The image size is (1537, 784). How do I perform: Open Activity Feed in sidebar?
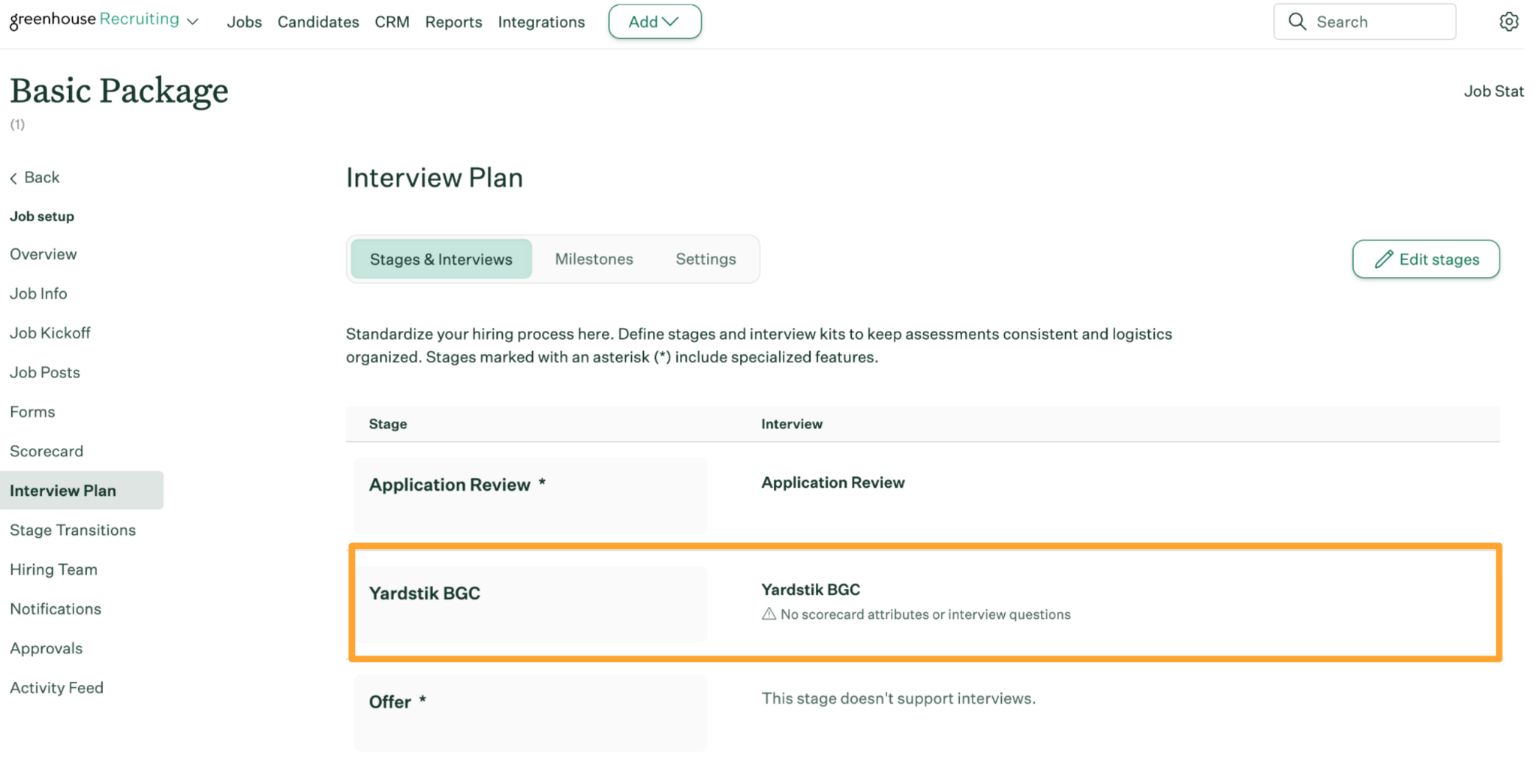(56, 687)
